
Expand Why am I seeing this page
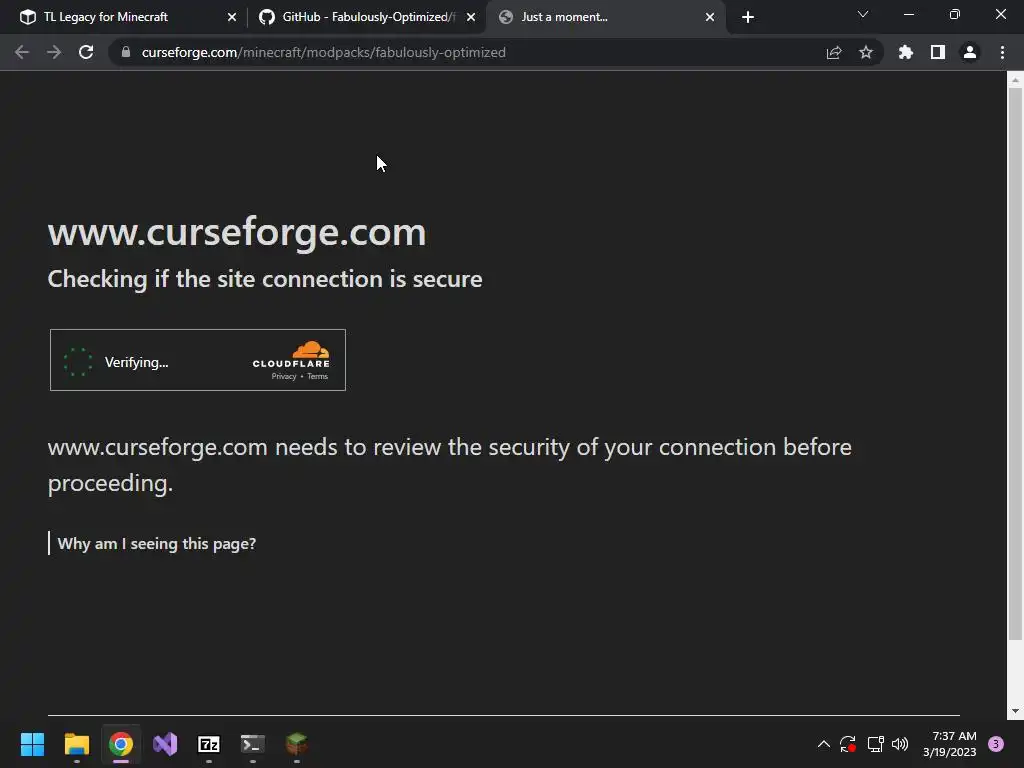click(157, 543)
